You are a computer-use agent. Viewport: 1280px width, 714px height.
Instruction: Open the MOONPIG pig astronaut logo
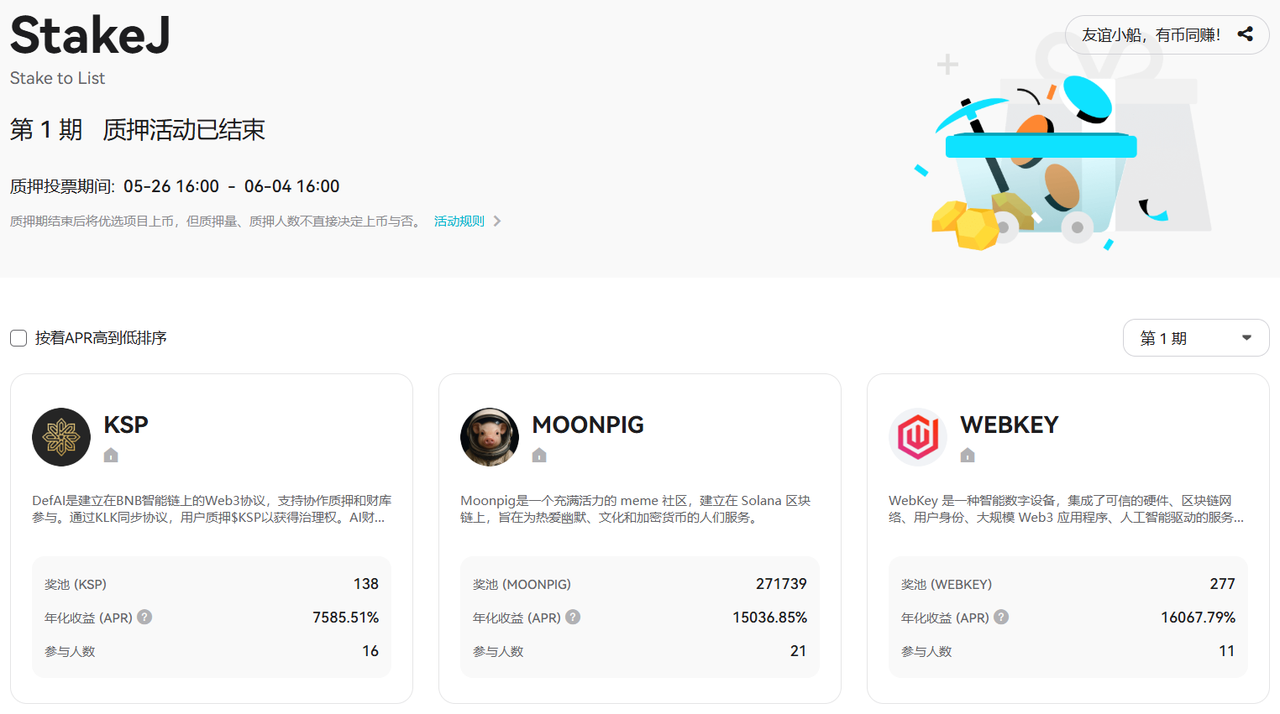(x=489, y=437)
